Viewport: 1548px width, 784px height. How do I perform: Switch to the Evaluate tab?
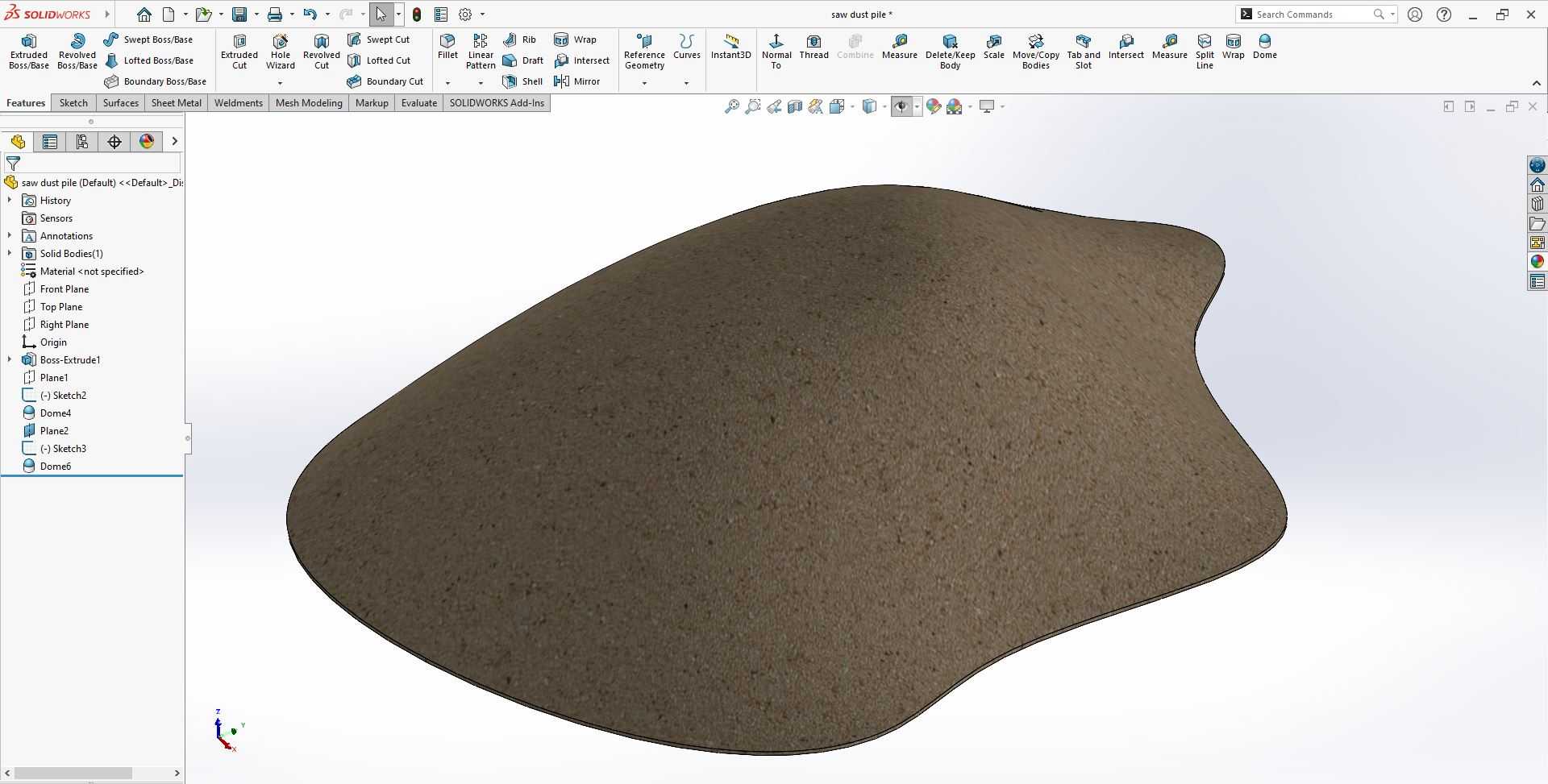419,103
